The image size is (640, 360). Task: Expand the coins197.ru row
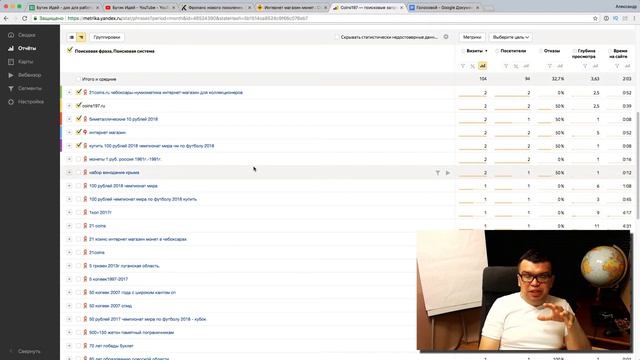pos(69,106)
